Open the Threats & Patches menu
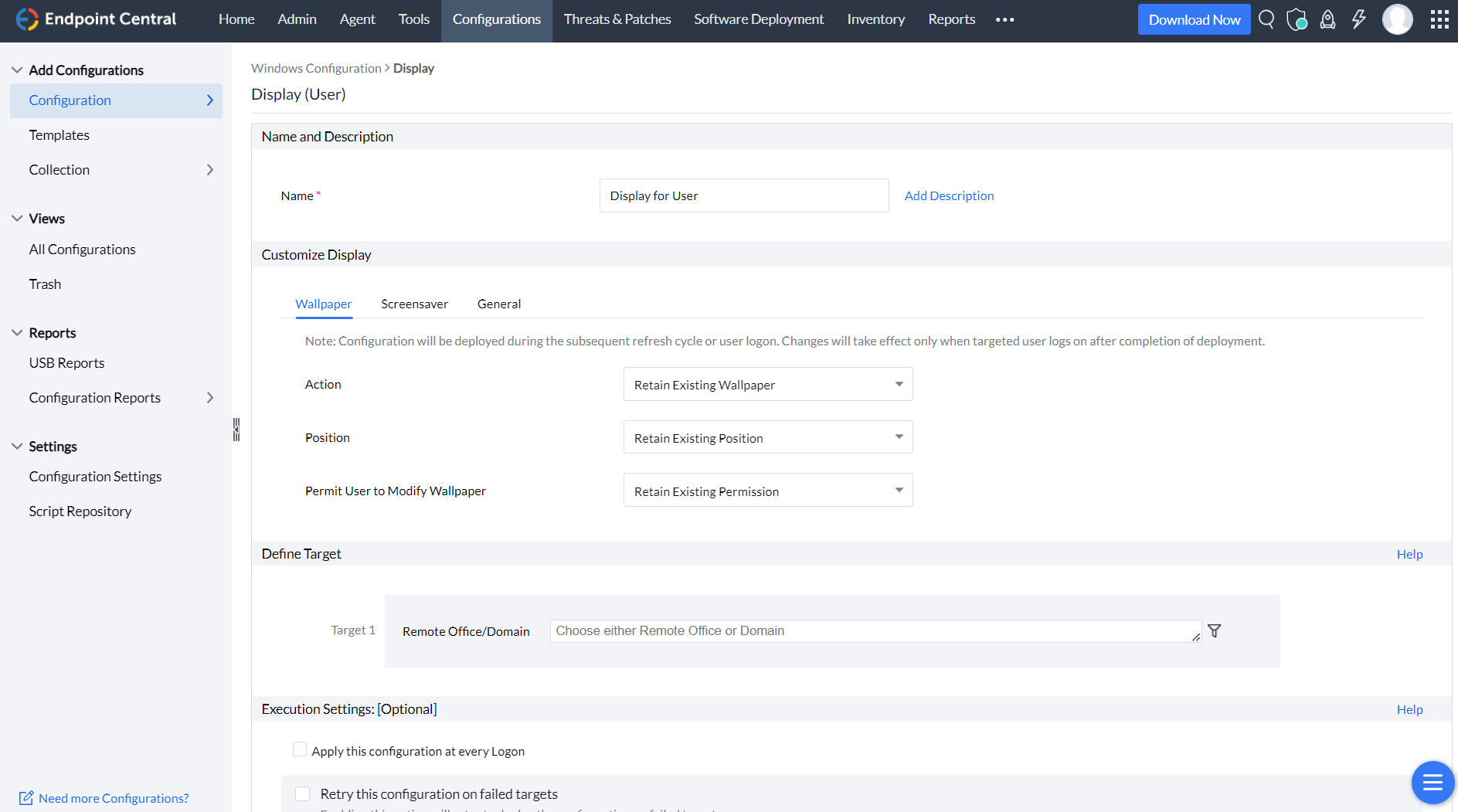The height and width of the screenshot is (812, 1458). [617, 19]
